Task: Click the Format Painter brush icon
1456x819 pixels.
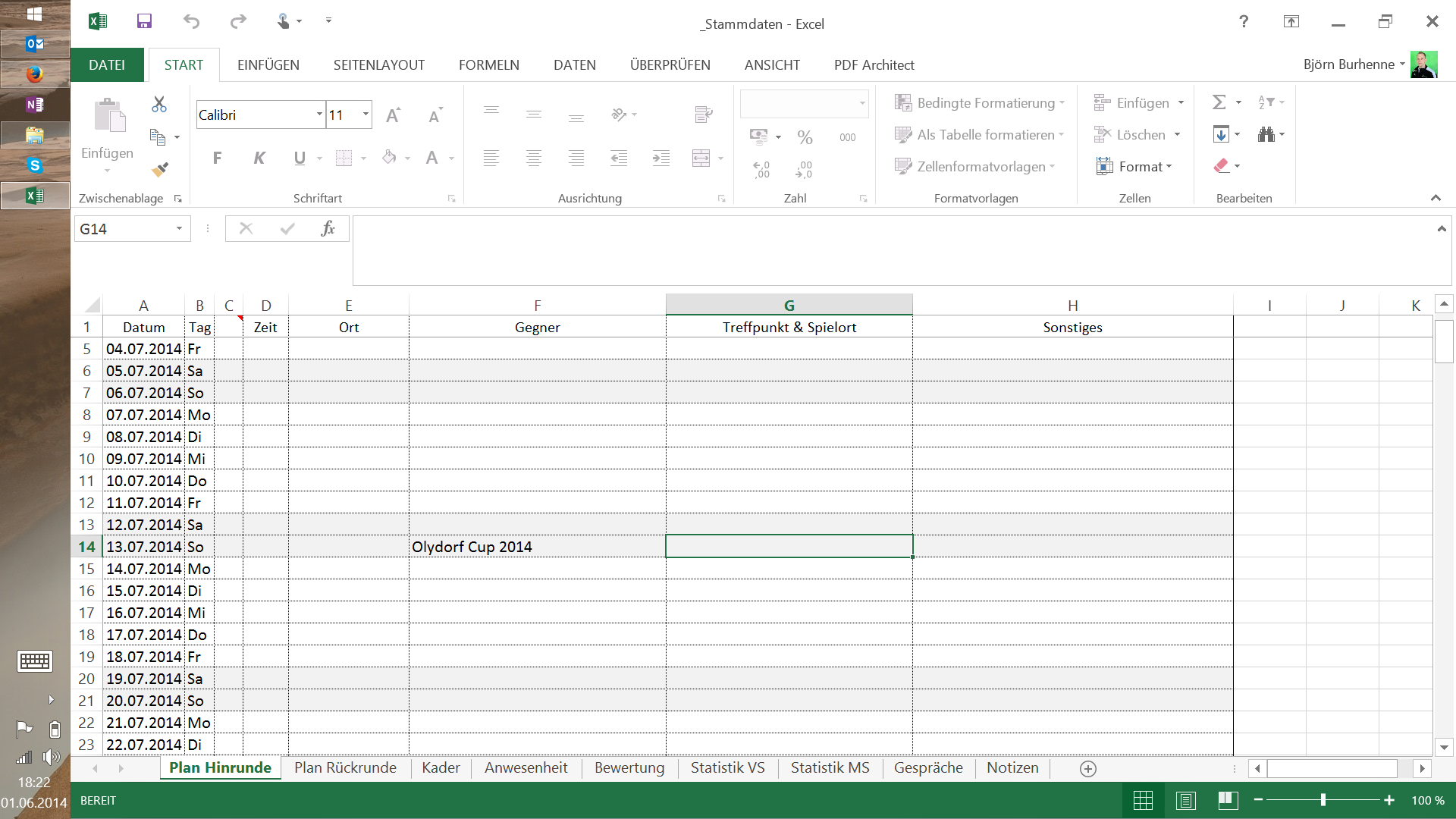Action: (x=159, y=169)
